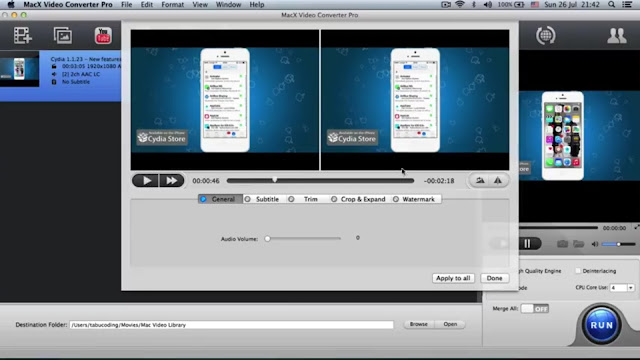Click the system volume menu bar icon
This screenshot has height=360, width=640.
[487, 4]
